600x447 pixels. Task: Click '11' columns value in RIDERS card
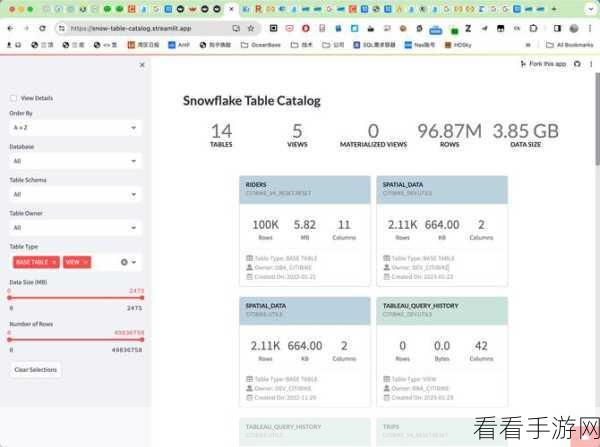(x=344, y=225)
